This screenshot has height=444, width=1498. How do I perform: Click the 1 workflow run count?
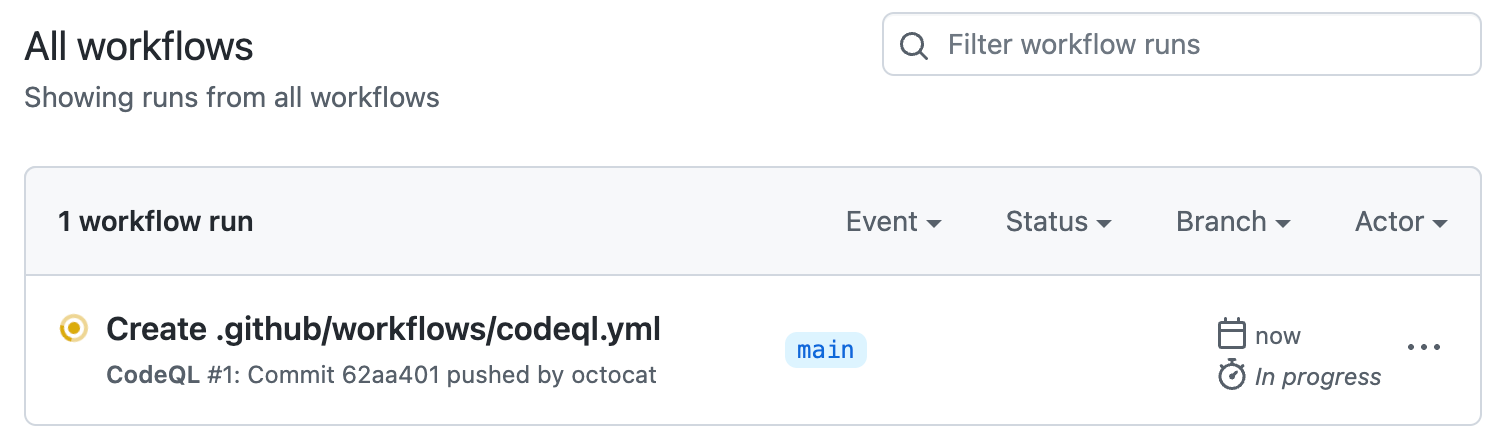(x=155, y=221)
